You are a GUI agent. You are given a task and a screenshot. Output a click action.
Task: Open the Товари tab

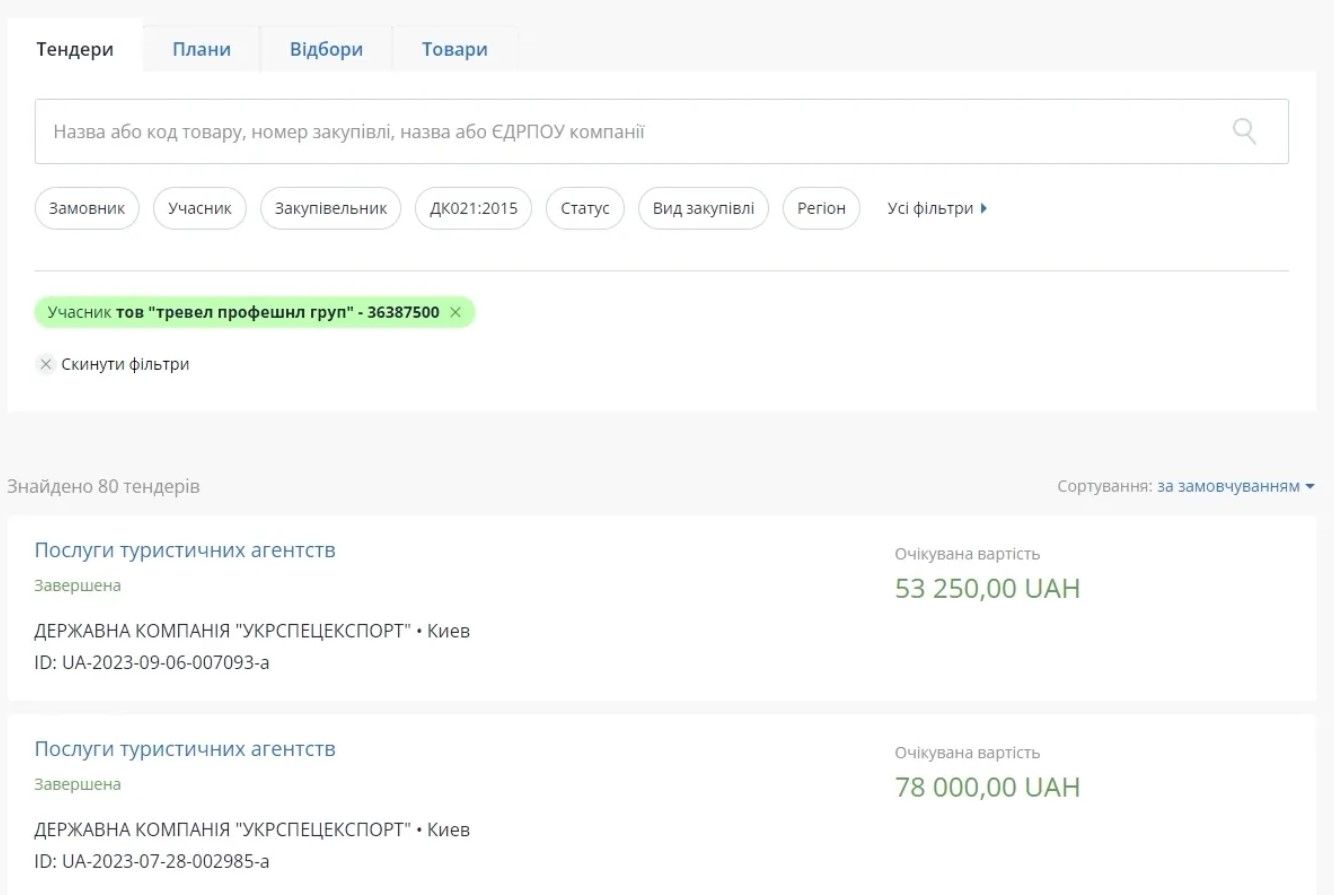454,49
